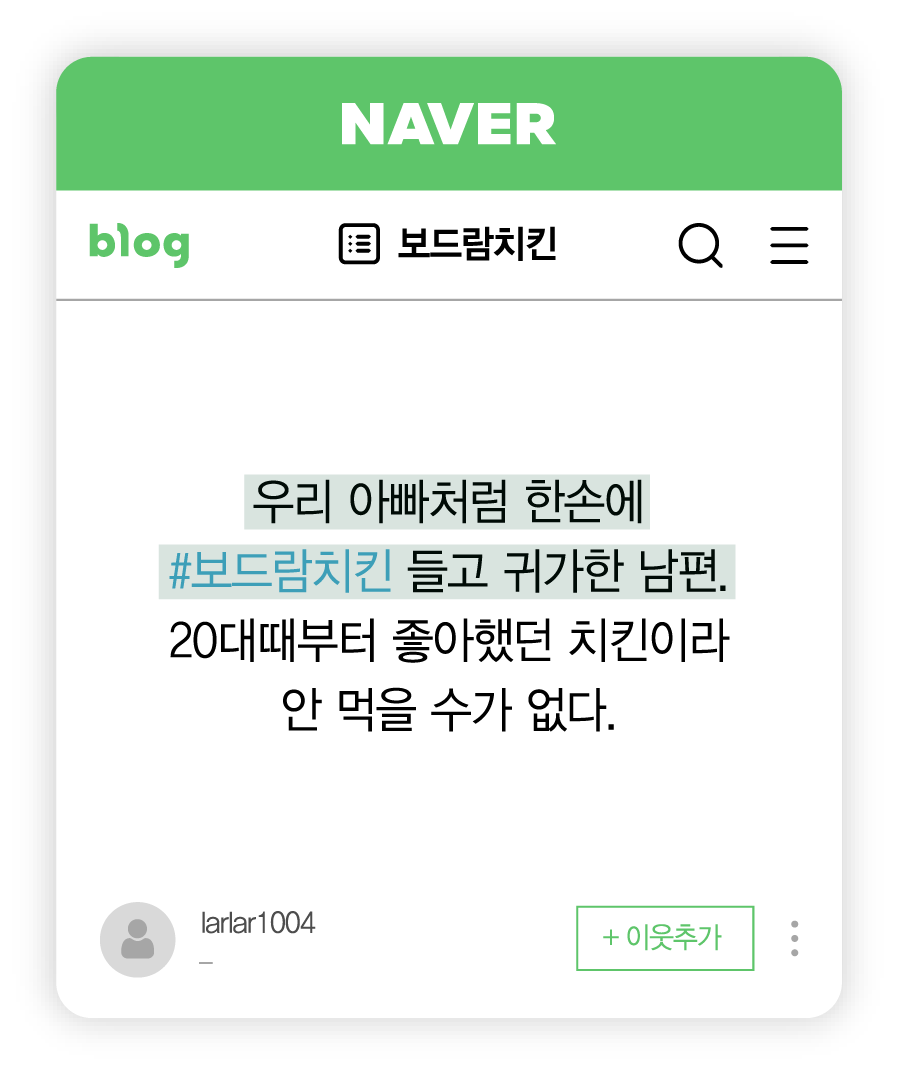Open larlar1004 user profile name
The image size is (901, 1076).
(257, 924)
